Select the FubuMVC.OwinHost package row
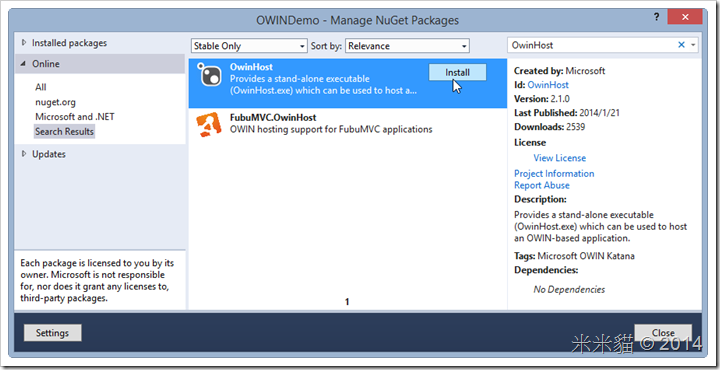The height and width of the screenshot is (370, 720). click(x=348, y=124)
